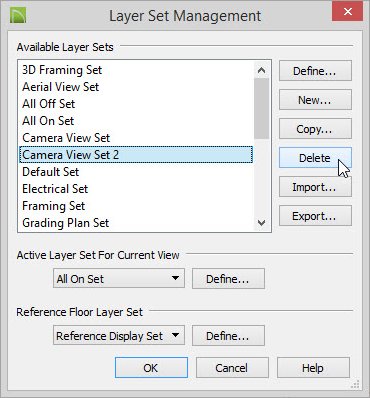Viewport: 370px width, 398px height.
Task: Click the Chief Architect icon in the title bar
Action: click(18, 15)
